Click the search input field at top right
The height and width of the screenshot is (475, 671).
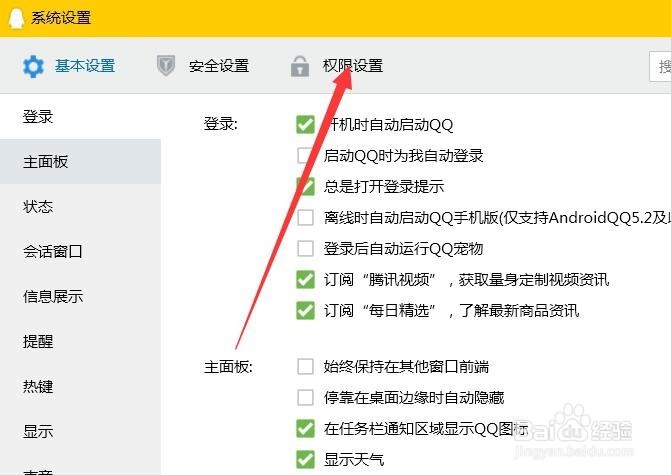[x=660, y=66]
